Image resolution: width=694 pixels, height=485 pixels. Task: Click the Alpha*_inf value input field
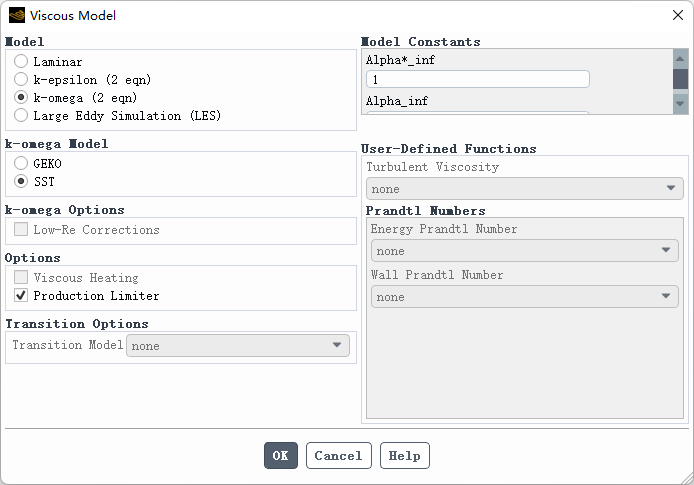[477, 79]
